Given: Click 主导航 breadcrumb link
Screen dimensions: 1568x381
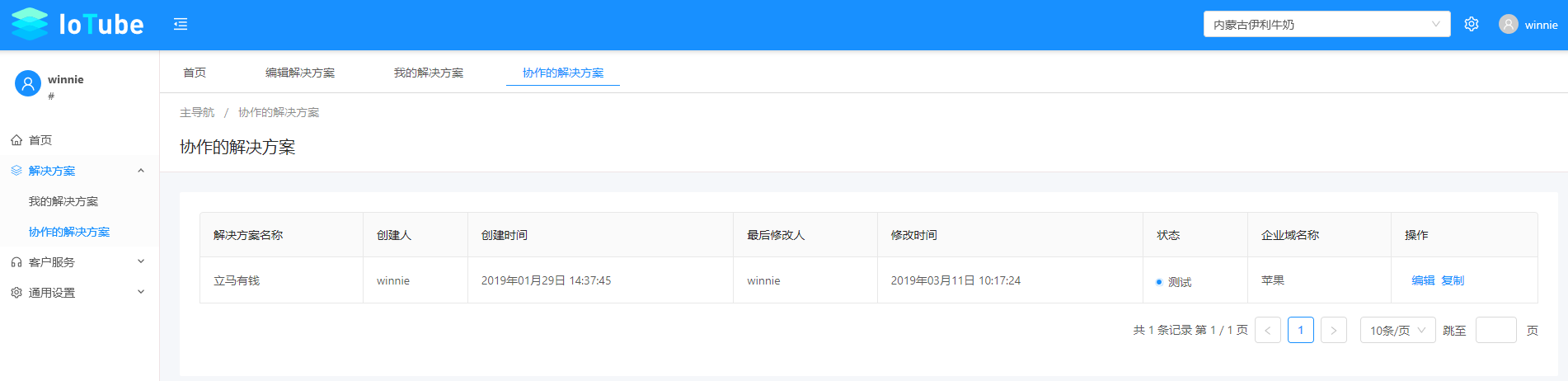Looking at the screenshot, I should pyautogui.click(x=197, y=112).
